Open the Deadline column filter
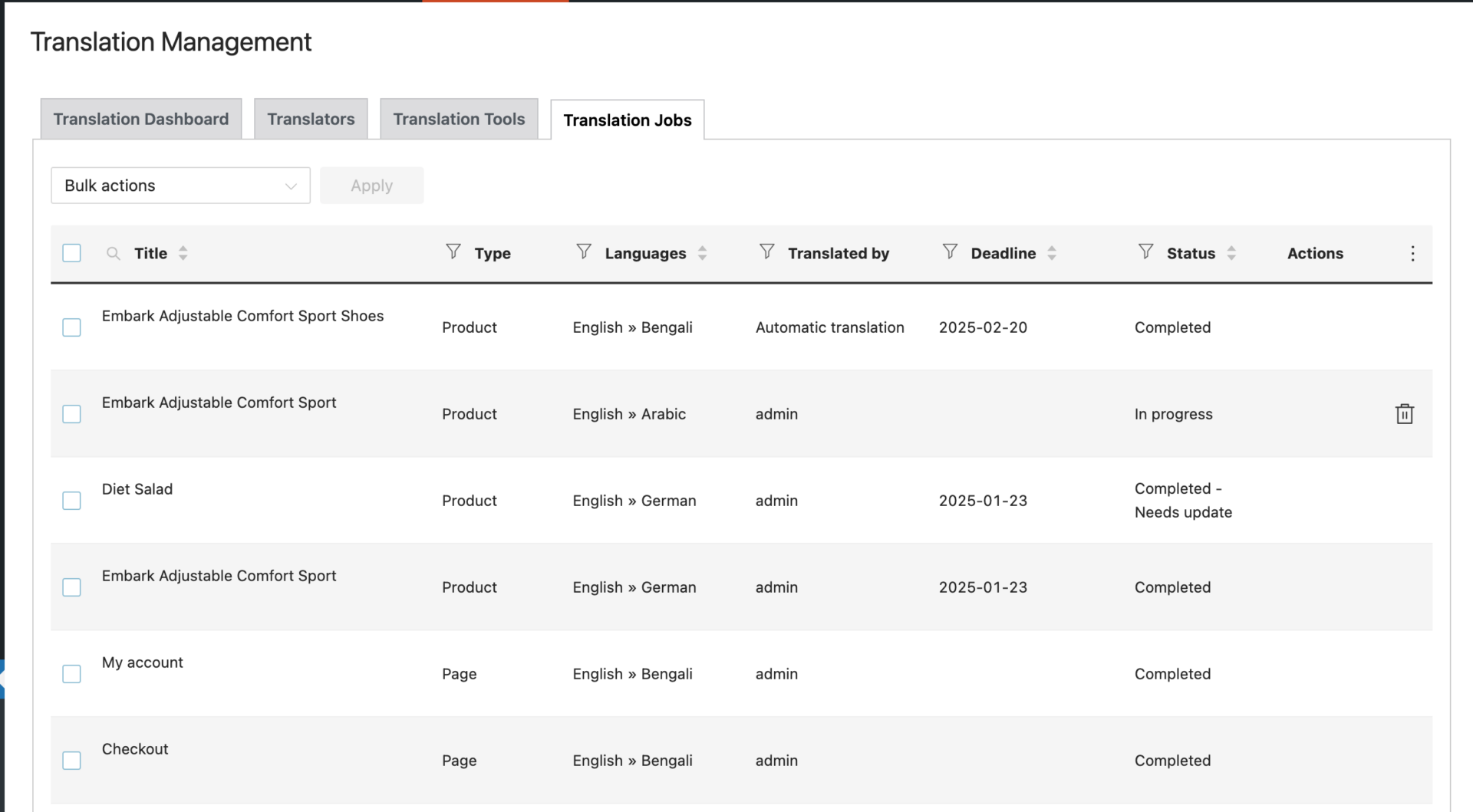Viewport: 1473px width, 812px height. 950,251
